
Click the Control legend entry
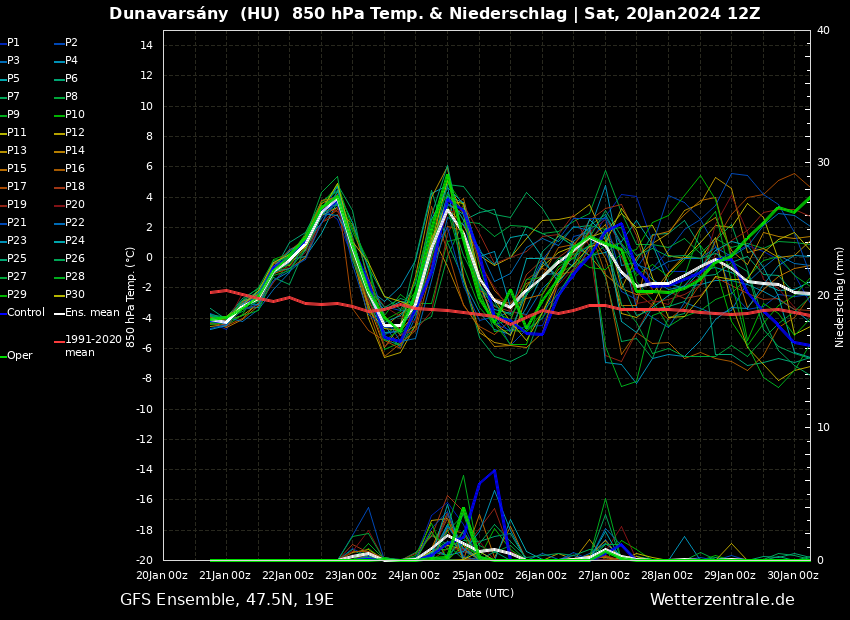[25, 313]
